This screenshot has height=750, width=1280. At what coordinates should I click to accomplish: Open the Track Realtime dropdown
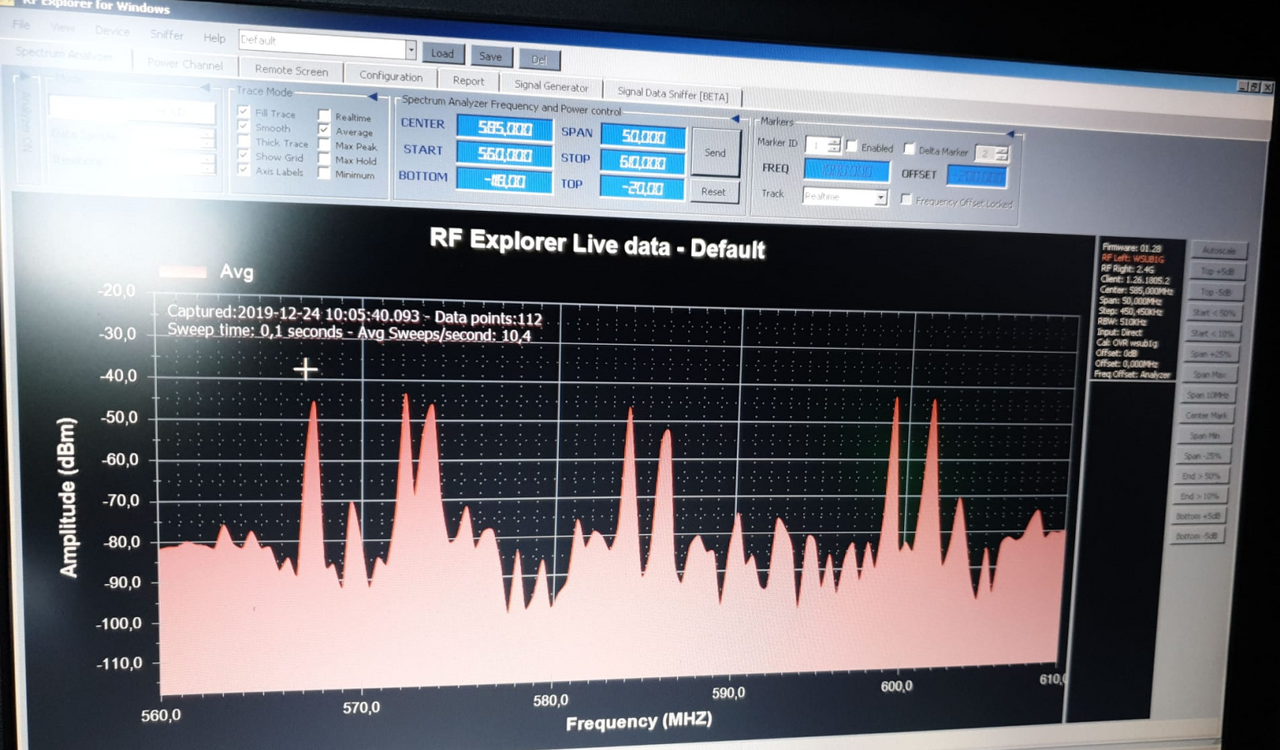coord(881,197)
